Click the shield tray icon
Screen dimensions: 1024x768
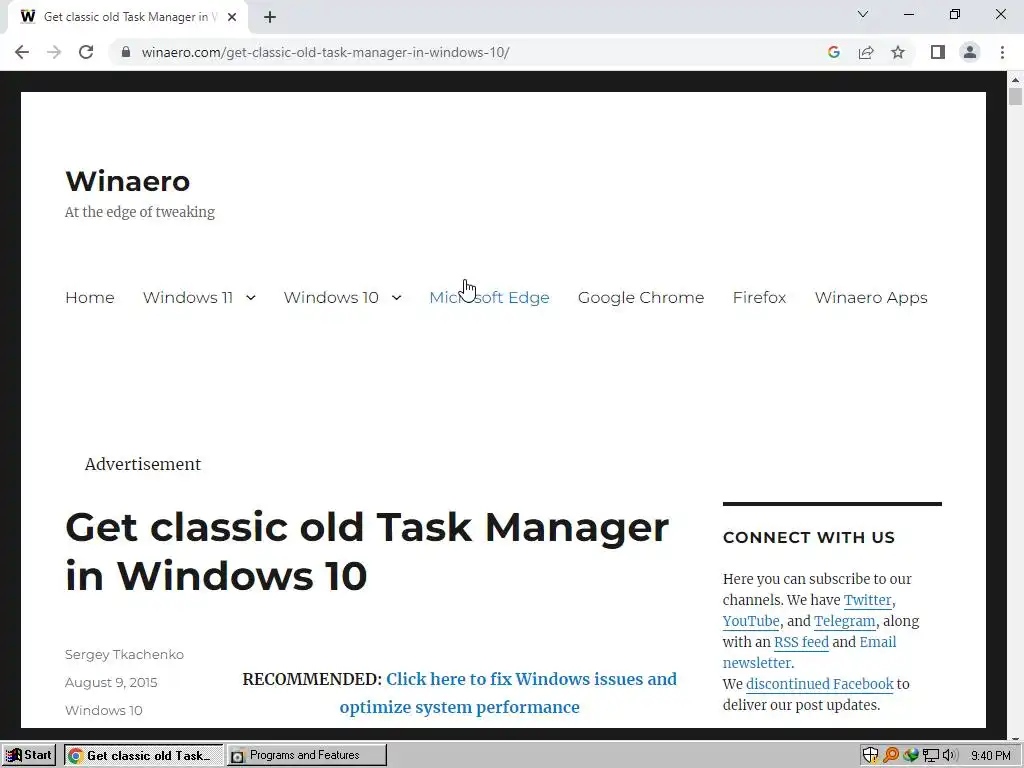[x=870, y=755]
